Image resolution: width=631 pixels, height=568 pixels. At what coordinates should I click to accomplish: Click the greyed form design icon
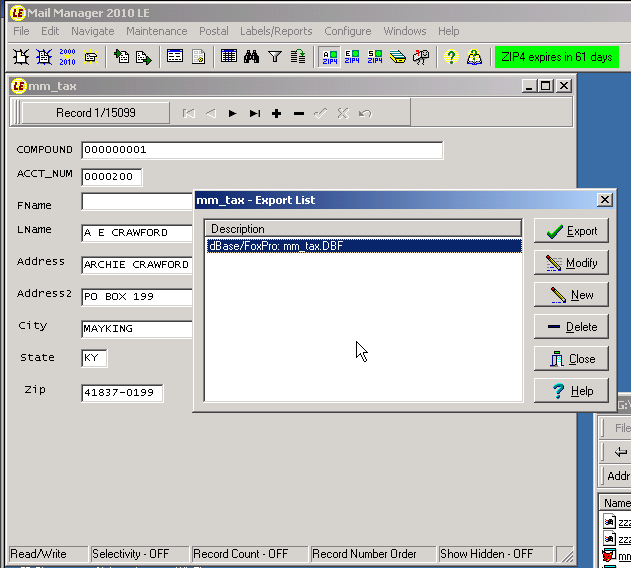198,57
